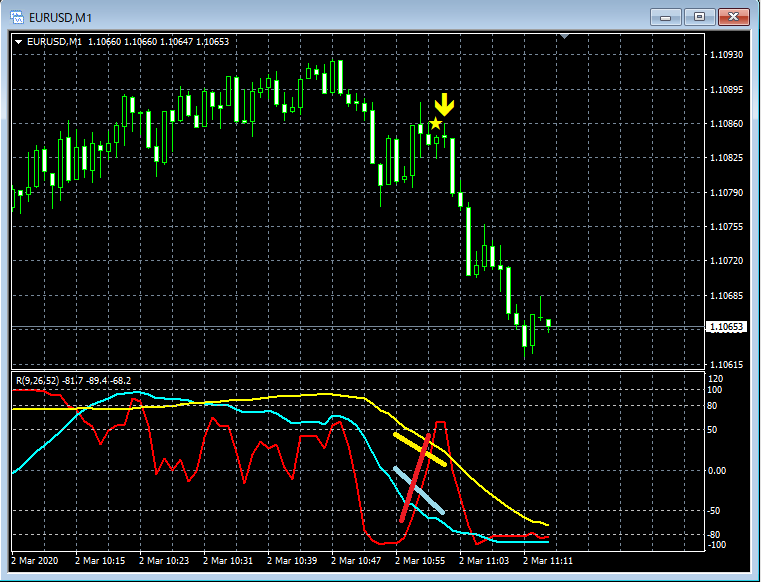761x582 pixels.
Task: Select the thick red trend line
Action: click(x=415, y=478)
